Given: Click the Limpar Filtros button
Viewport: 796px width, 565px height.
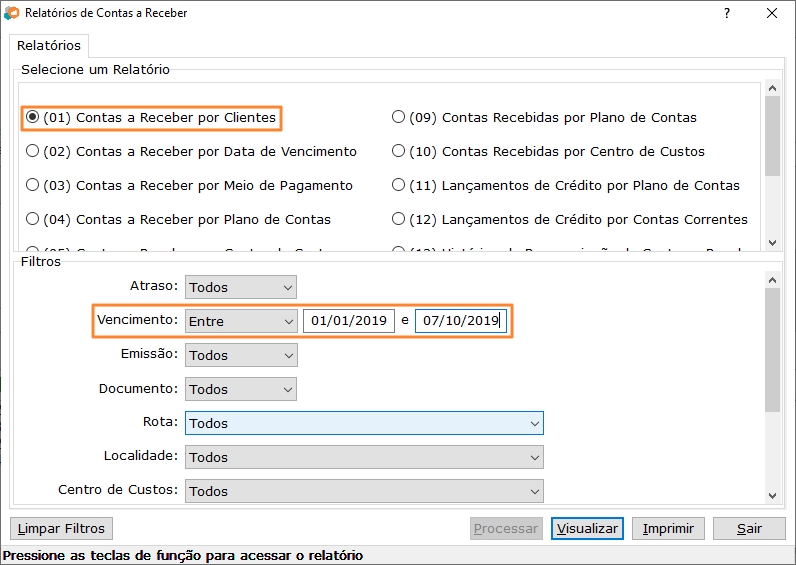Looking at the screenshot, I should tap(61, 528).
